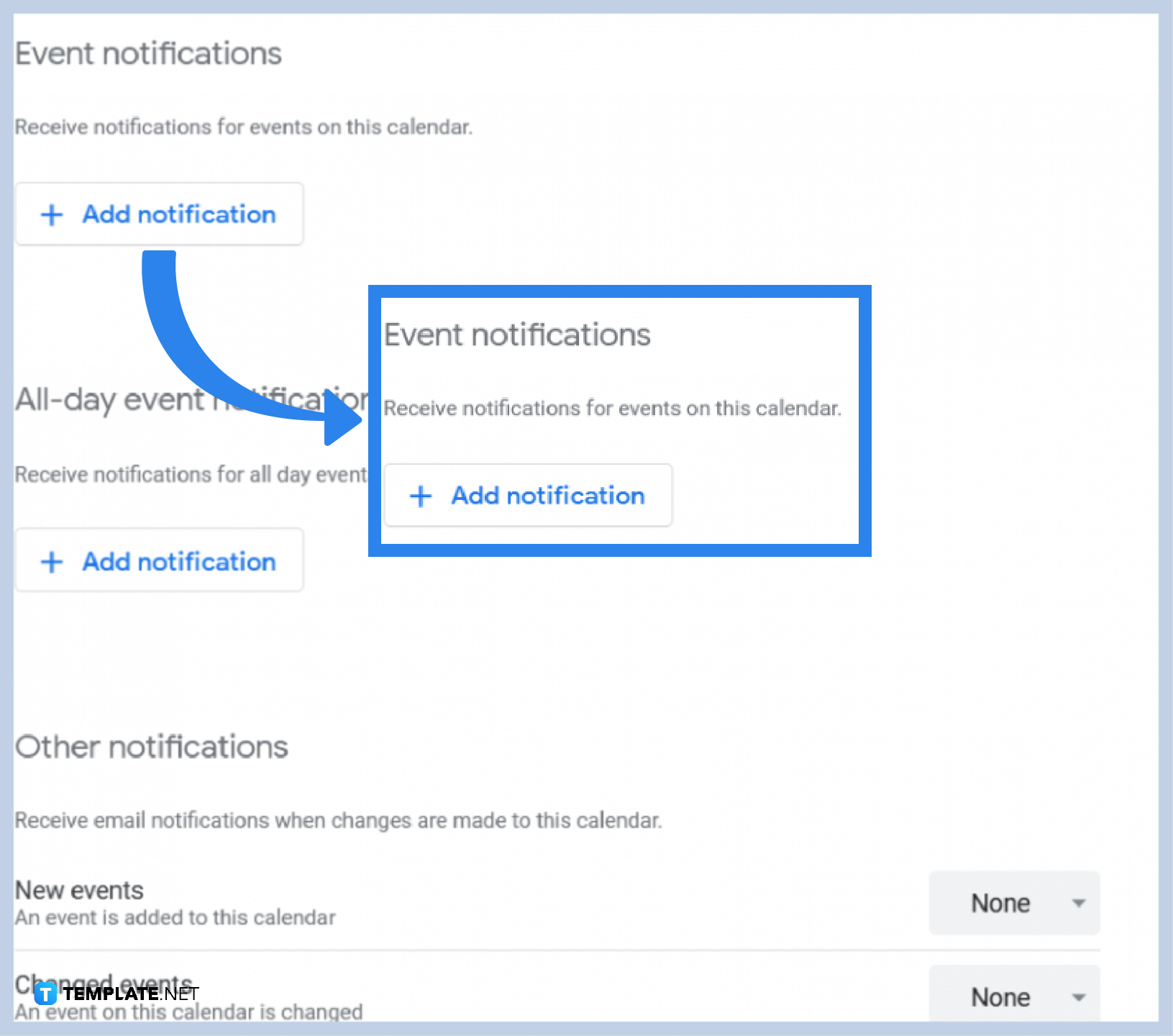This screenshot has height=1036, width=1173.
Task: Click Add notification below the first Event notifications description, outside the blue box
Action: pos(160,214)
